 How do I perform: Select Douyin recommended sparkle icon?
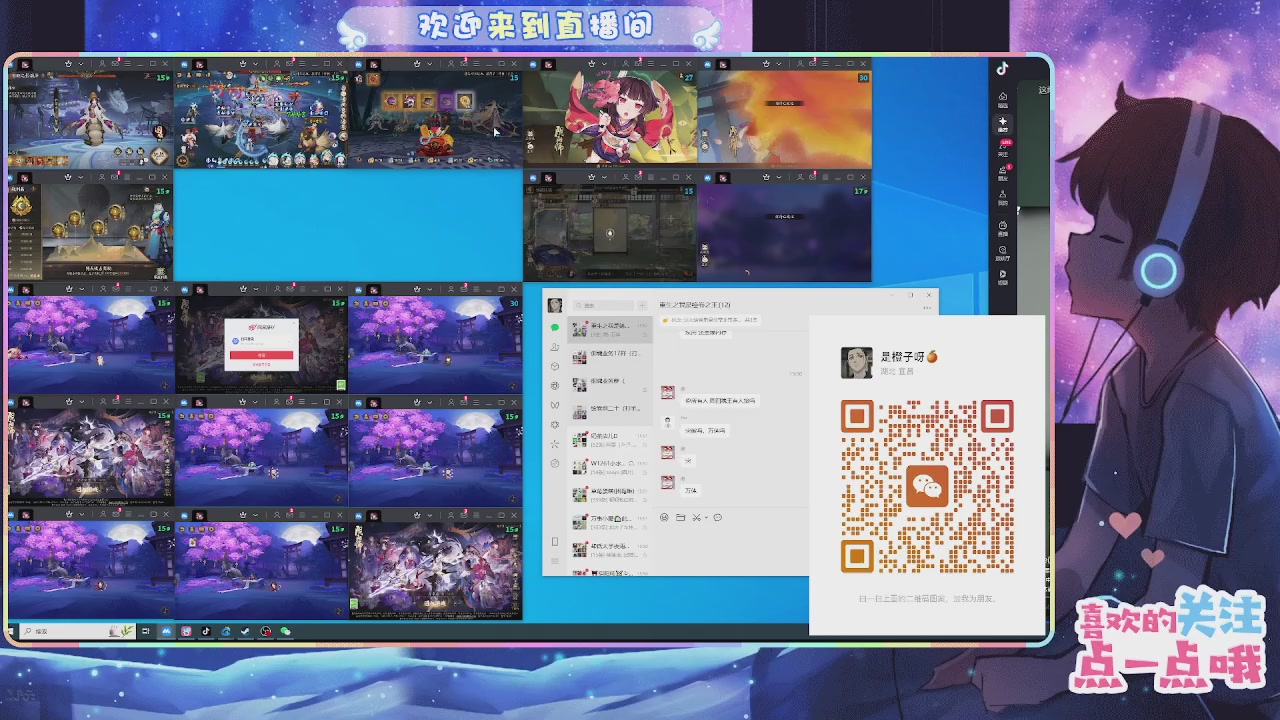tap(1003, 124)
